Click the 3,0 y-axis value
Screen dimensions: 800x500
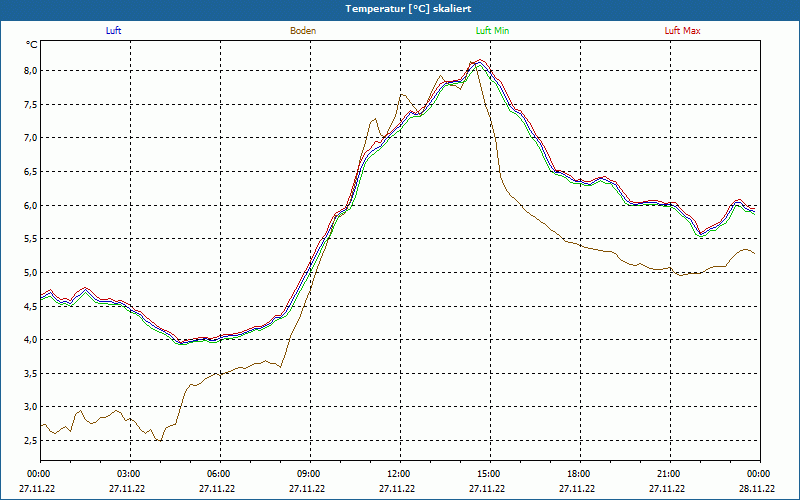[32, 407]
